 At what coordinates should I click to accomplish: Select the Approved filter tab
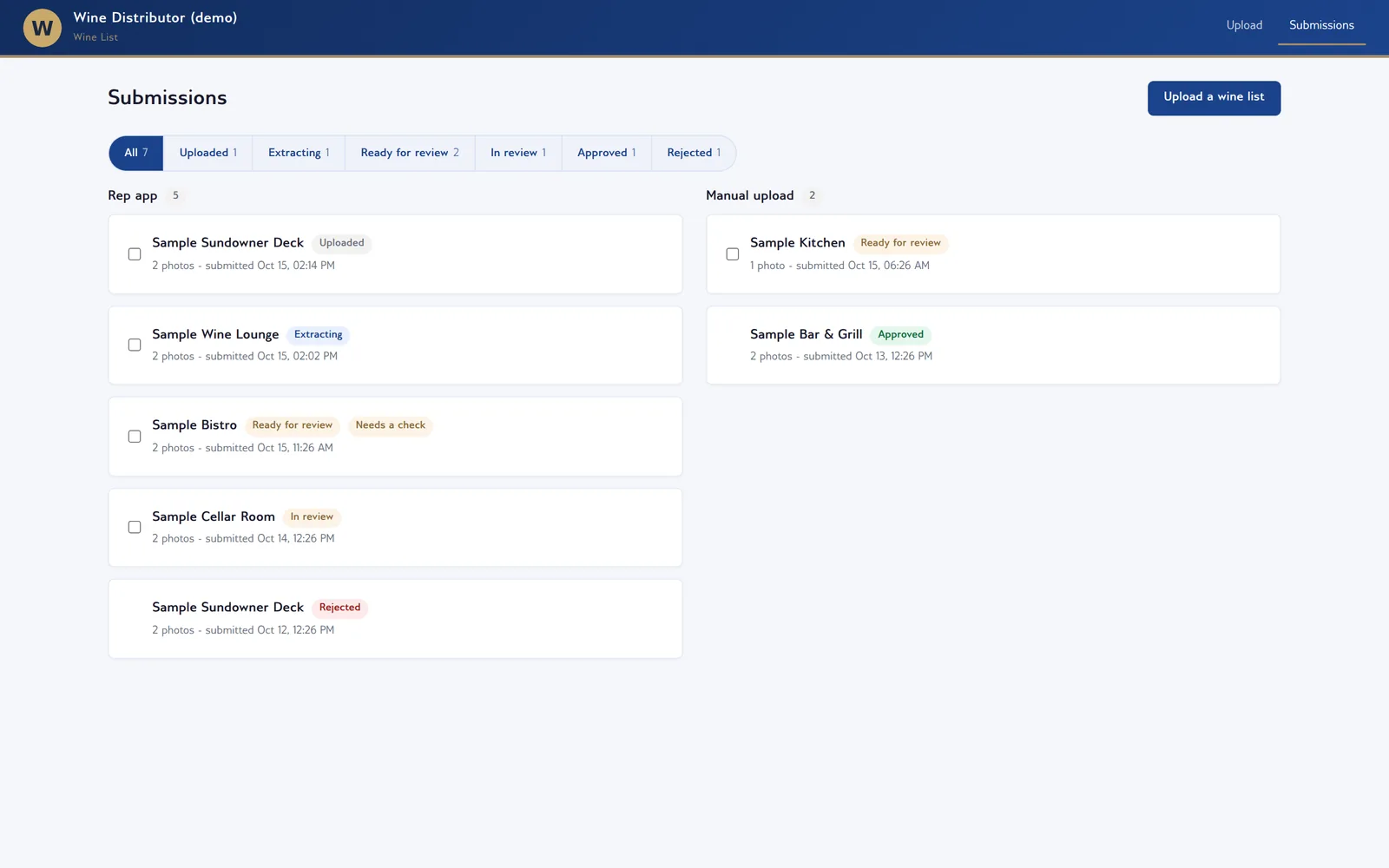click(x=607, y=153)
